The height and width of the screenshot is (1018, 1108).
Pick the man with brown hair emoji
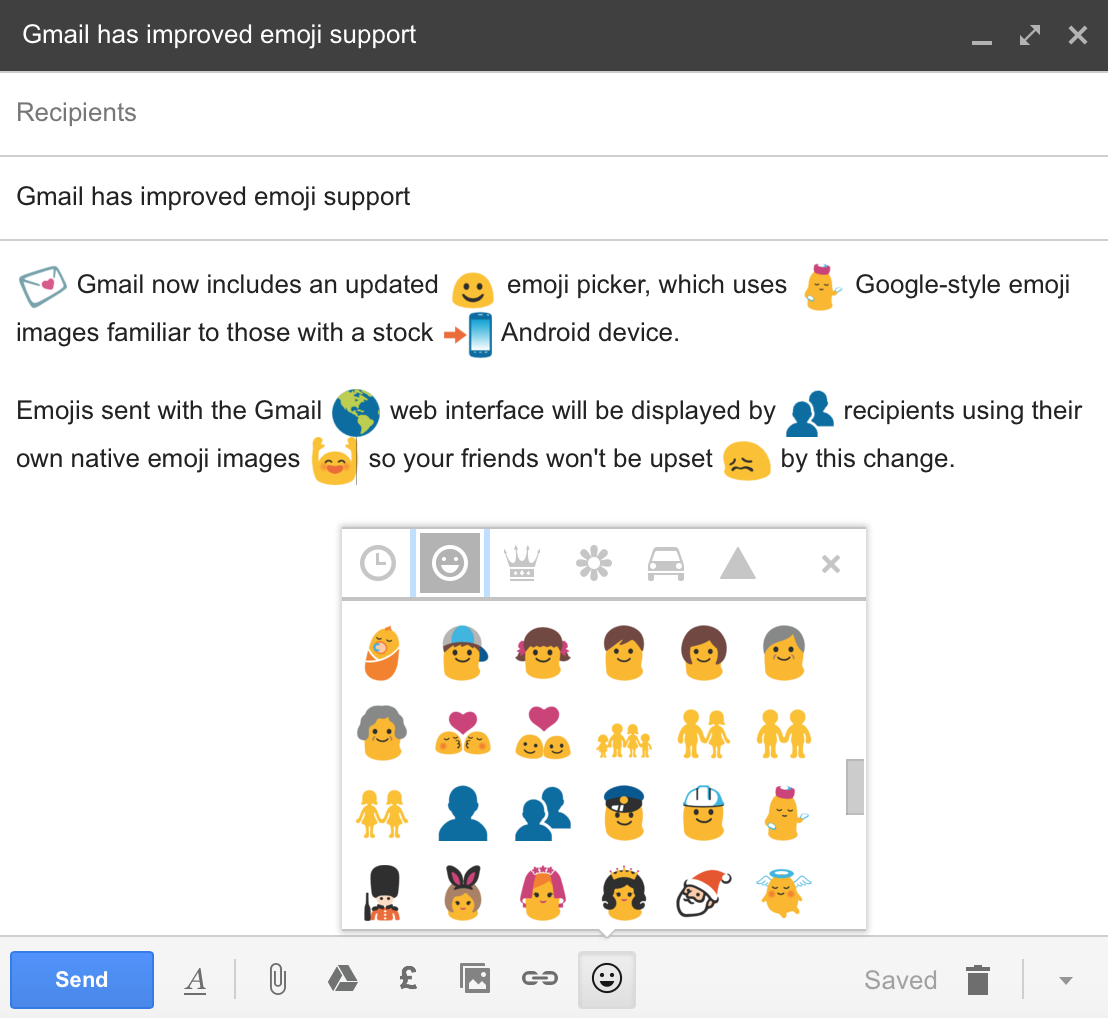[624, 653]
